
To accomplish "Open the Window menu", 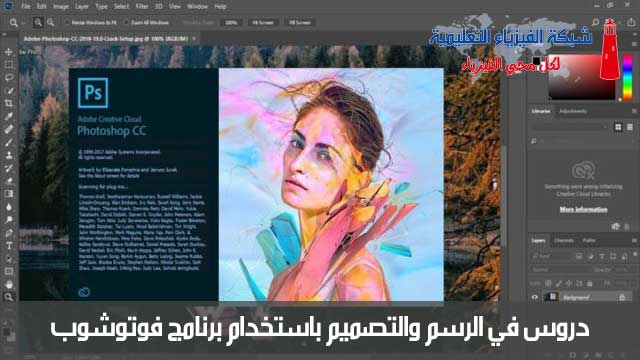I will click(197, 7).
